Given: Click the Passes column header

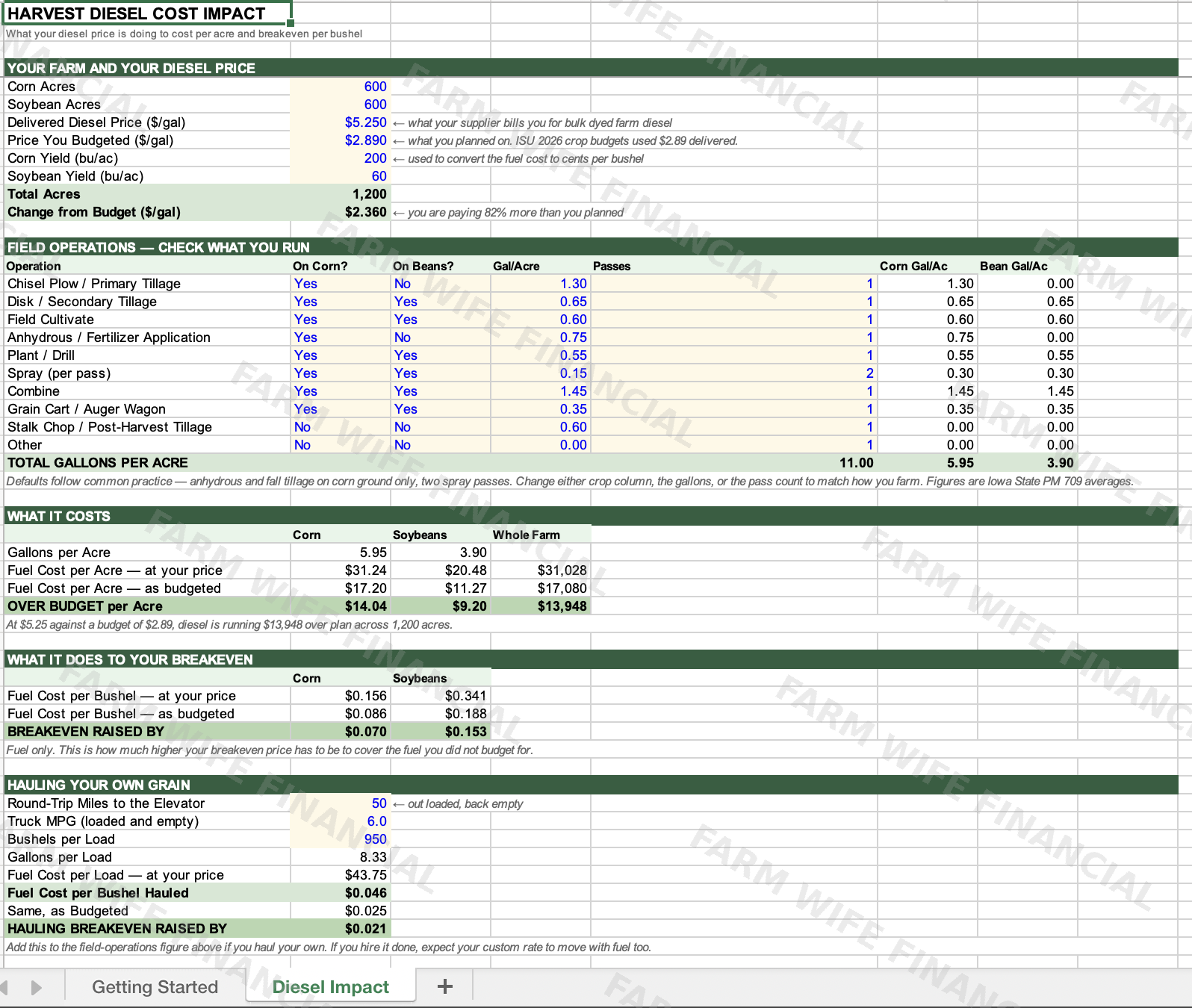Looking at the screenshot, I should [734, 266].
